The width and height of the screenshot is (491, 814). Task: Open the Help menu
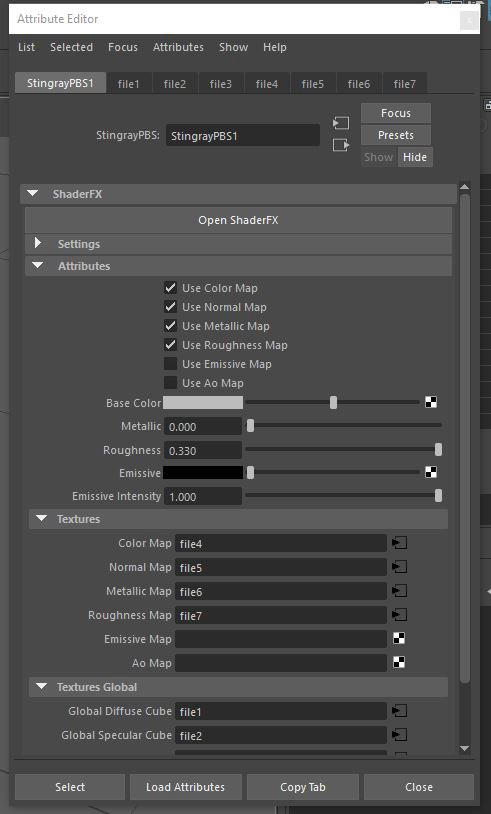tap(275, 47)
